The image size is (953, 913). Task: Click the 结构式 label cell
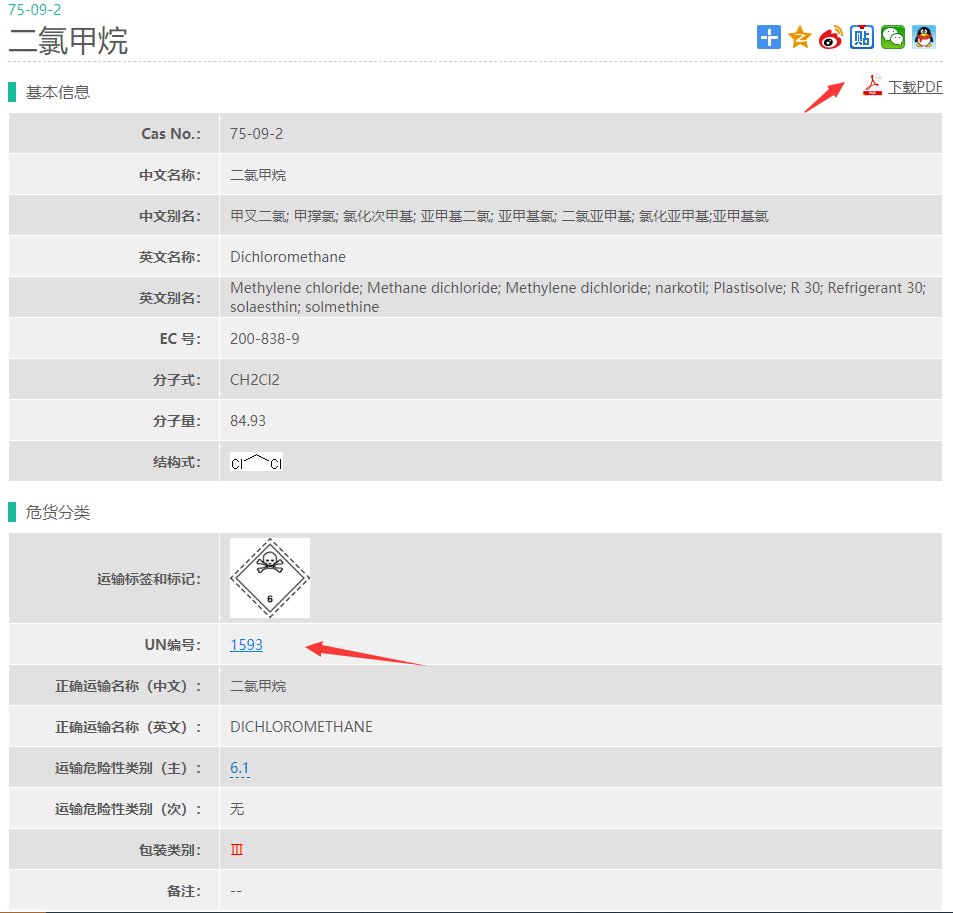tap(114, 462)
